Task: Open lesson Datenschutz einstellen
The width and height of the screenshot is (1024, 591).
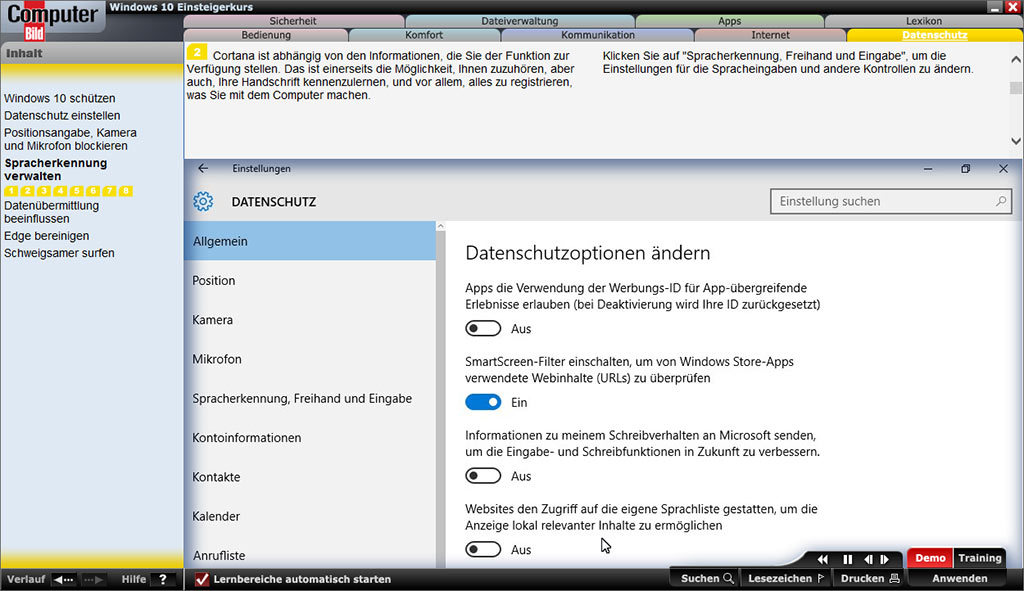Action: (x=62, y=116)
